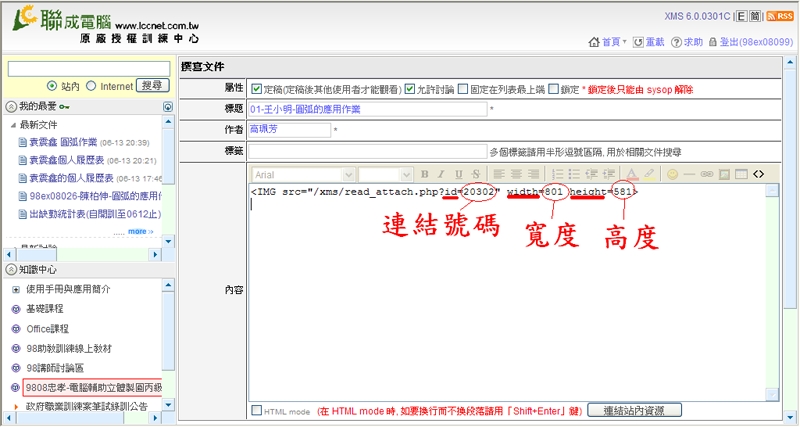
Task: Toggle source code view icon
Action: (758, 174)
